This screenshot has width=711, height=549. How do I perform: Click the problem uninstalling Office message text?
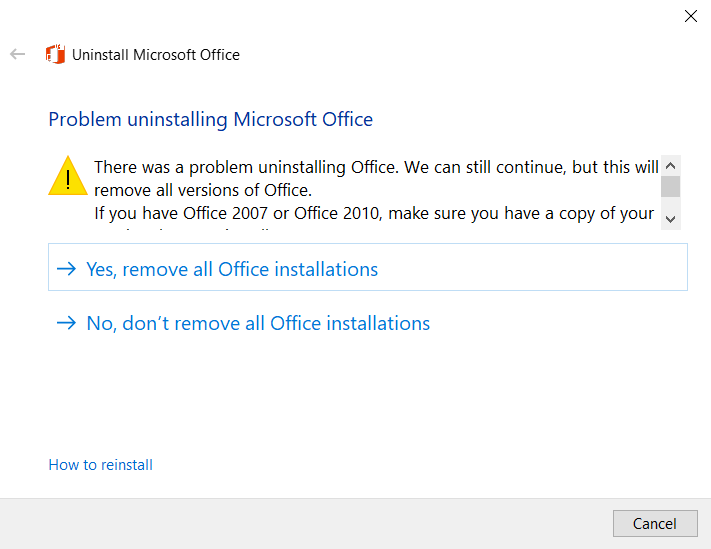click(376, 167)
